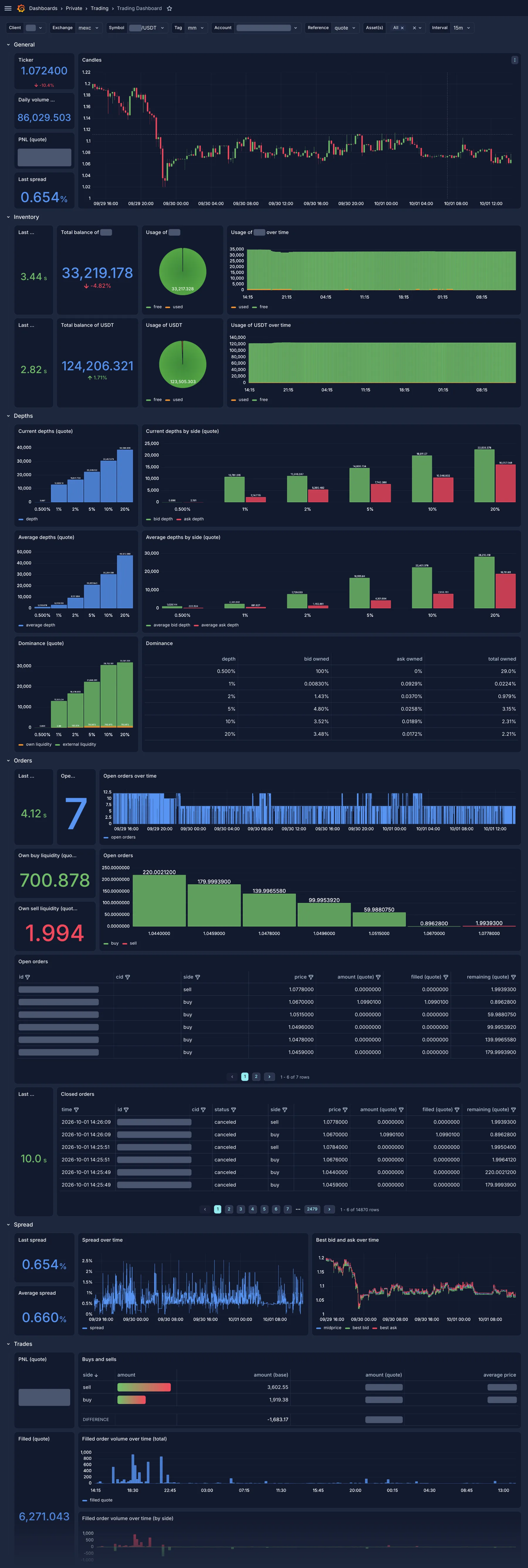Viewport: 528px width, 1568px height.
Task: Click next-page arrow in Closed orders pagination
Action: (329, 1210)
